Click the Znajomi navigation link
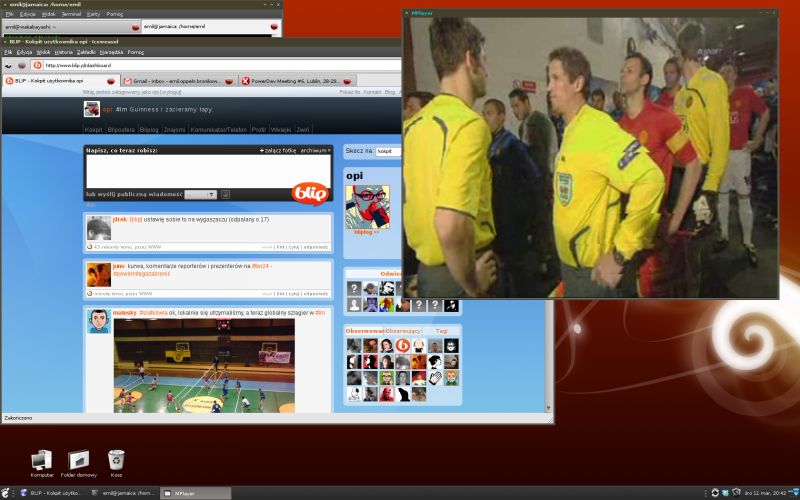The height and width of the screenshot is (500, 800). [174, 130]
